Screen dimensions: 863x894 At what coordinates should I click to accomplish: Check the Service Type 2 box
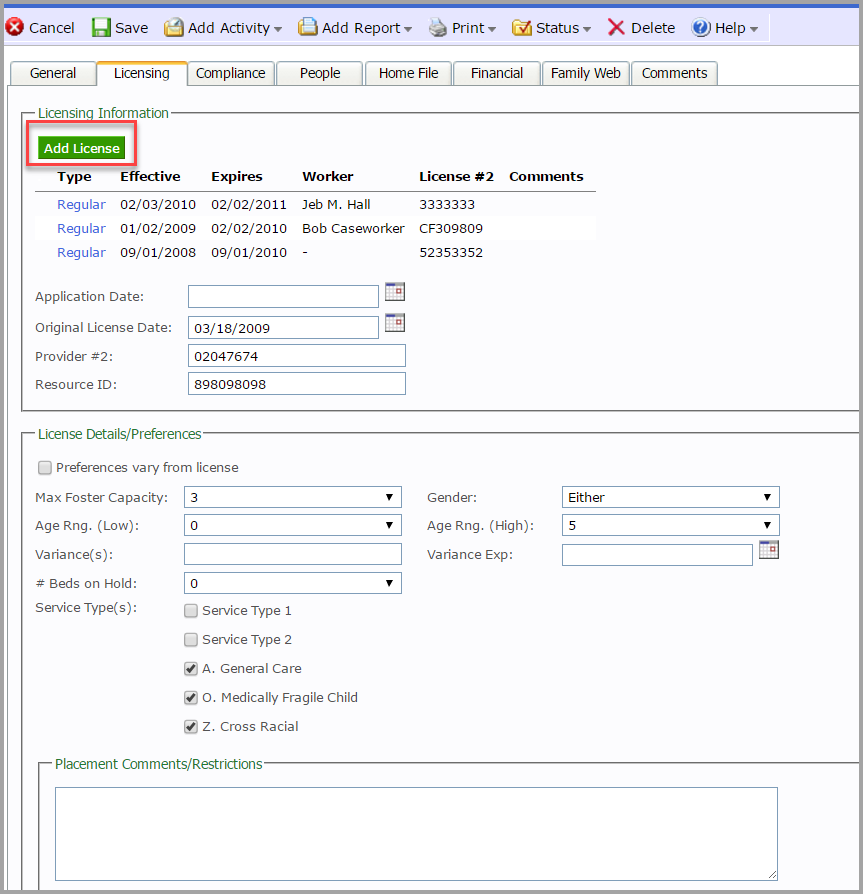191,640
